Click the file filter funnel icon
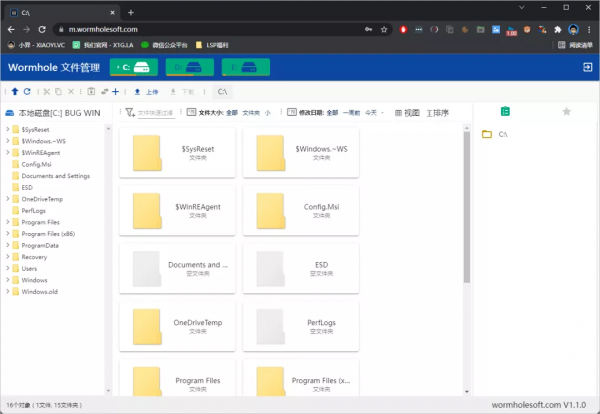 (129, 113)
